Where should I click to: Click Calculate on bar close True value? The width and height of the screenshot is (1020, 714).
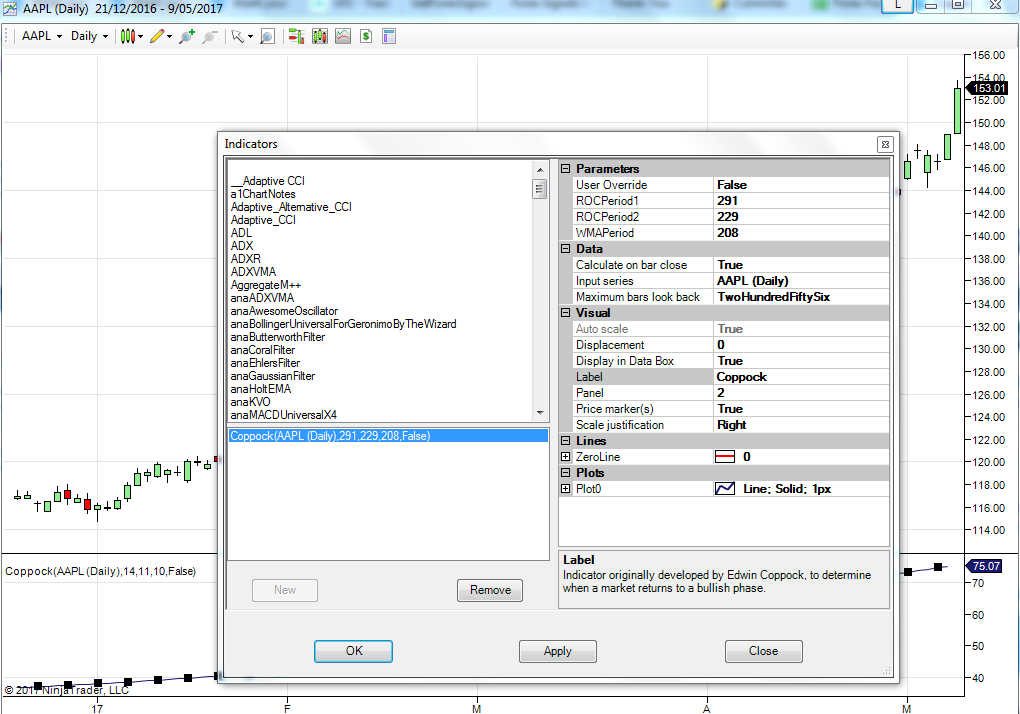(801, 265)
